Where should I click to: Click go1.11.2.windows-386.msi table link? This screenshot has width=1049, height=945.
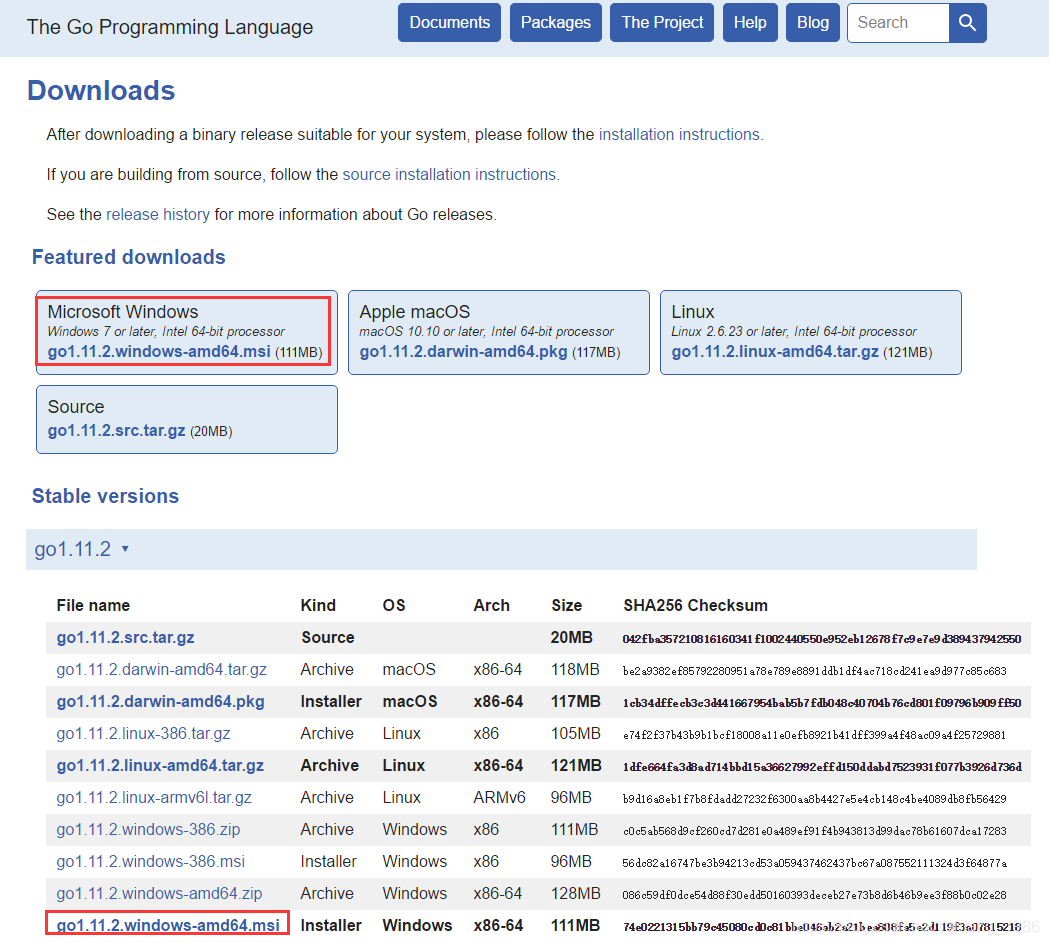pyautogui.click(x=151, y=861)
